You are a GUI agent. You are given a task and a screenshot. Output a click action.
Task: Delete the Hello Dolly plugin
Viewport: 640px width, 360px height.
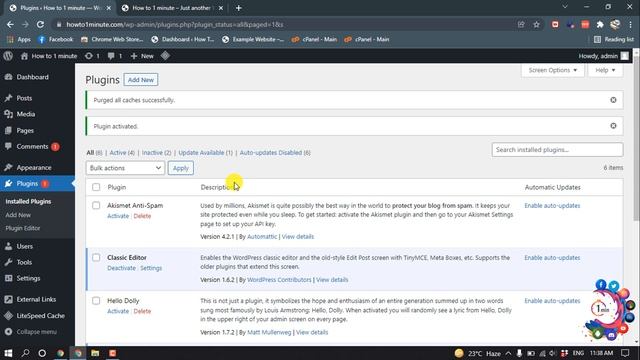point(142,311)
